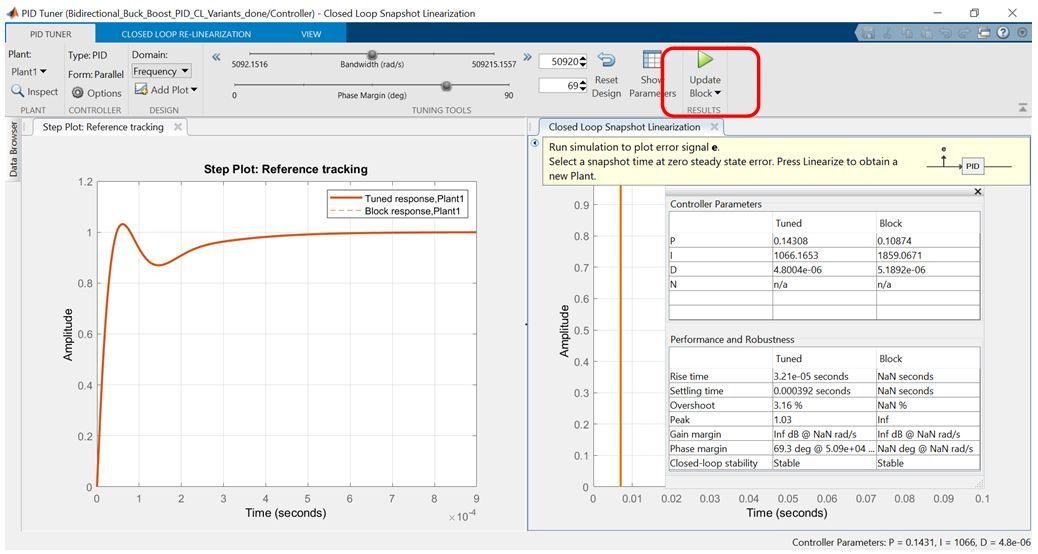Click the Bandwidth value input field
The height and width of the screenshot is (554, 1038).
[x=558, y=62]
